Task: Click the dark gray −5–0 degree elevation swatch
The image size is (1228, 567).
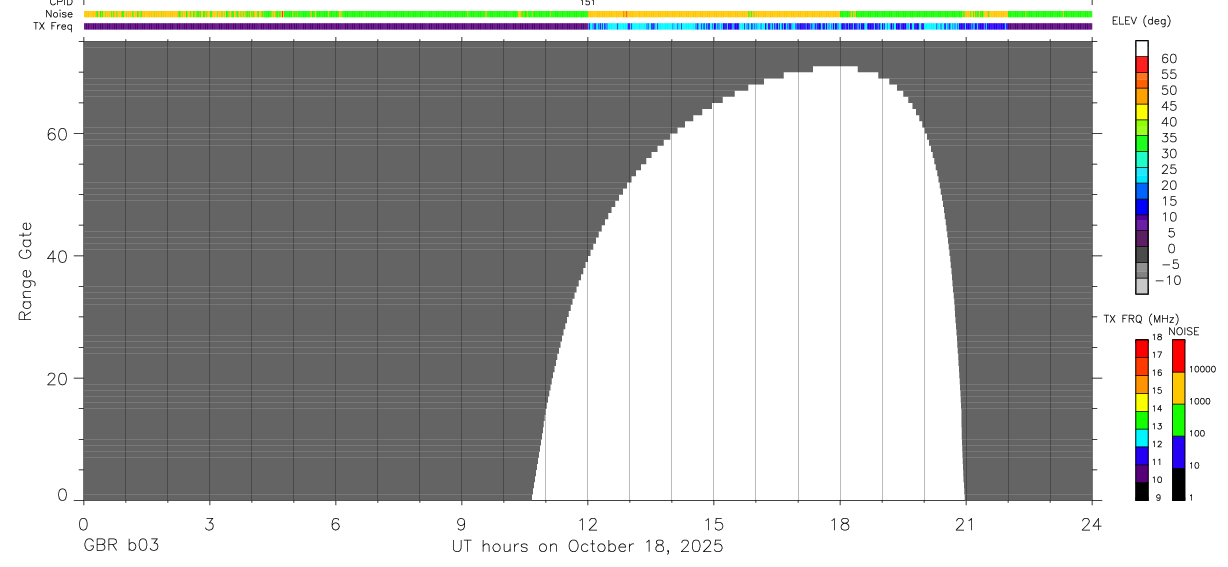Action: [1142, 255]
